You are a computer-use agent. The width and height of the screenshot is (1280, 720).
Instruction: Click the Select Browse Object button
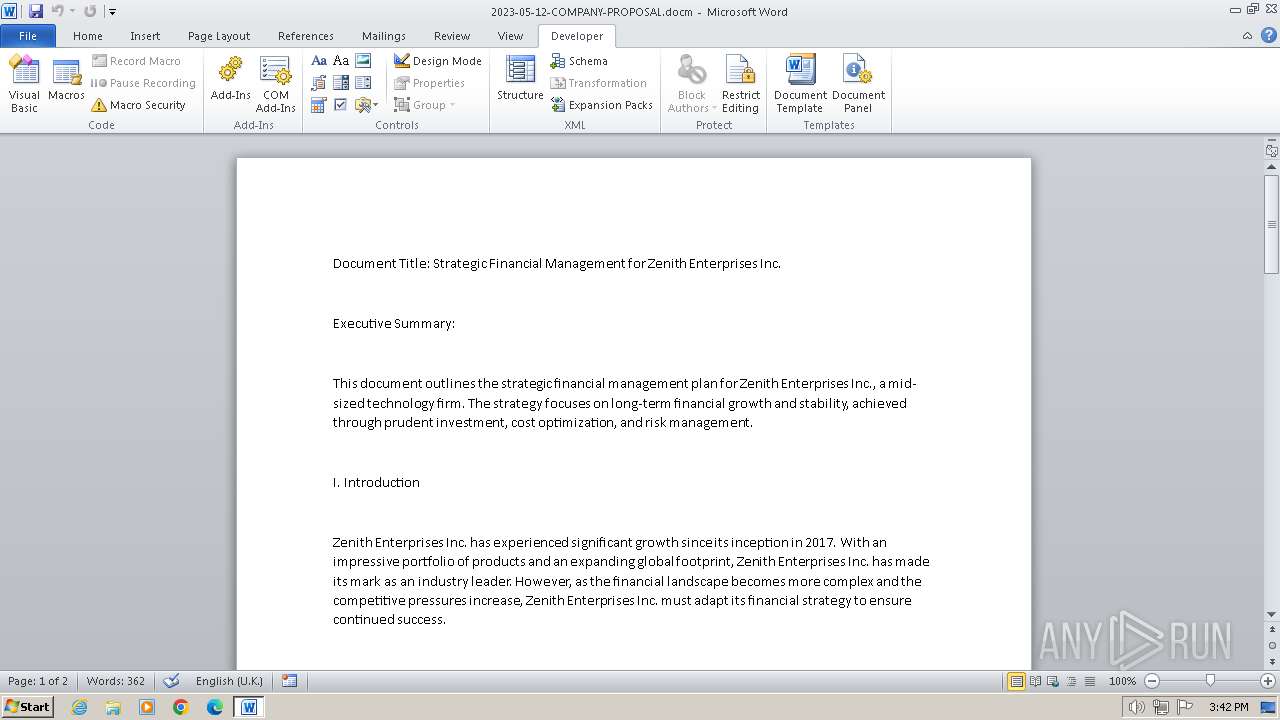pyautogui.click(x=1271, y=645)
